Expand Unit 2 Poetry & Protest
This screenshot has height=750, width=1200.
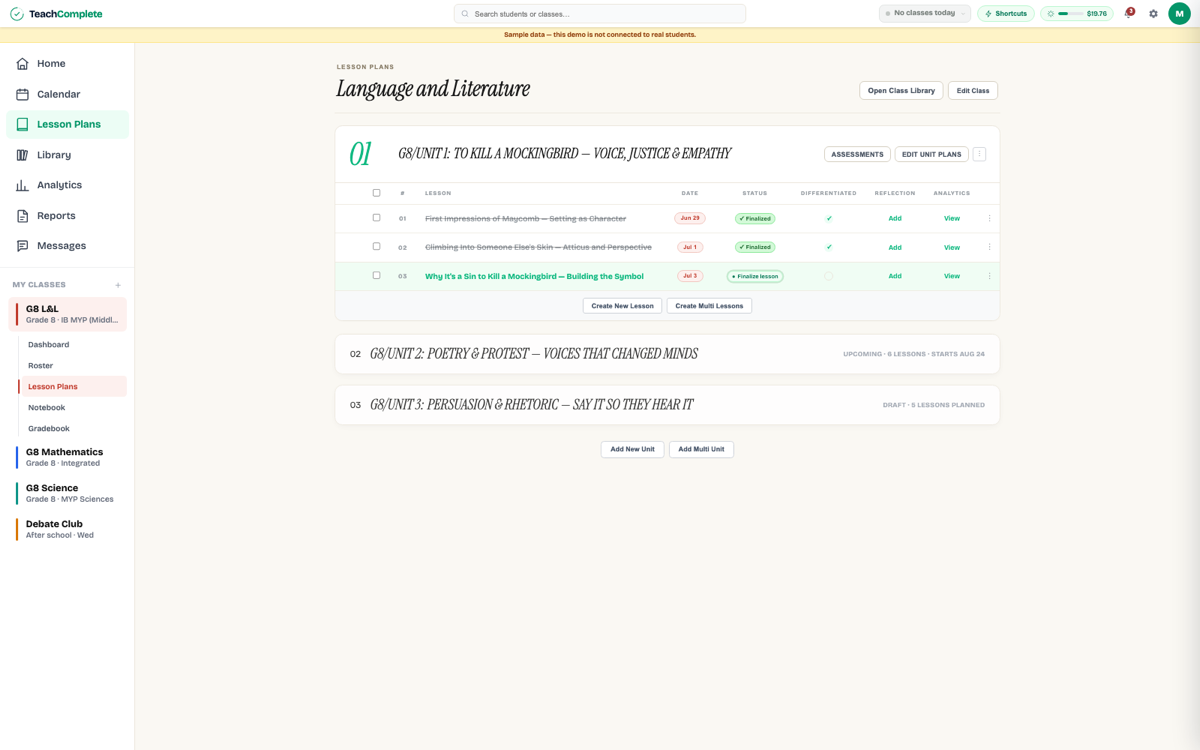(667, 354)
